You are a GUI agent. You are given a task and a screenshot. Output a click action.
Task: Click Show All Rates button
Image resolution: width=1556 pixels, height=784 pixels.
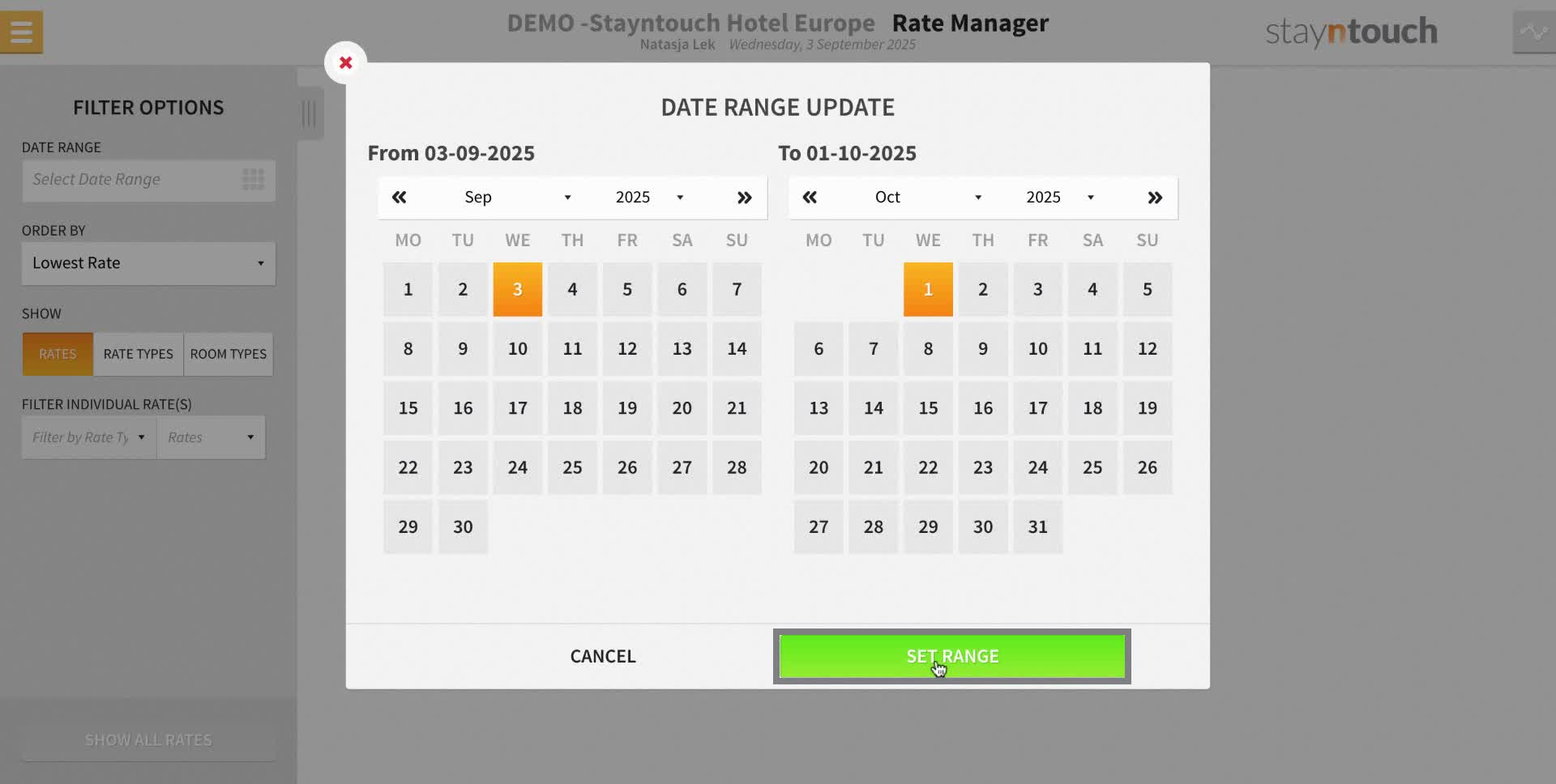click(148, 740)
